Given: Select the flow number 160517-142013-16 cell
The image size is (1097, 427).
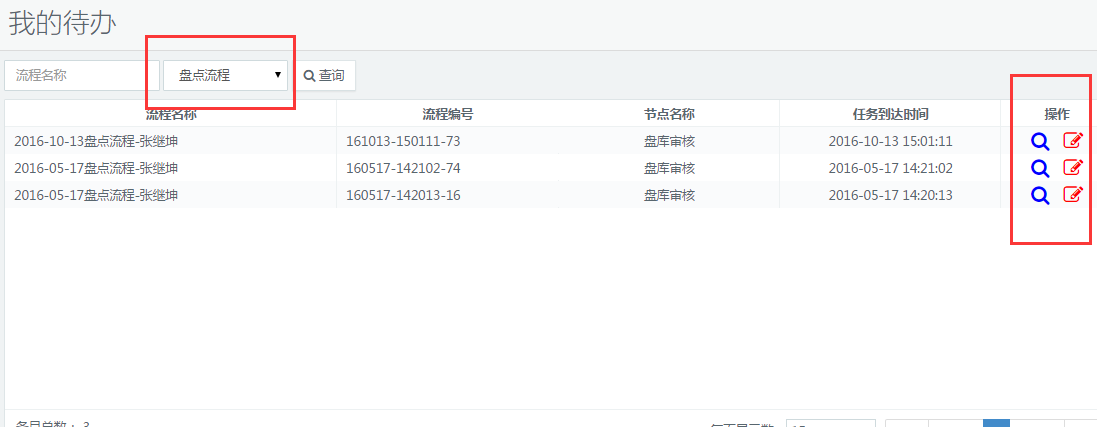Looking at the screenshot, I should click(403, 195).
